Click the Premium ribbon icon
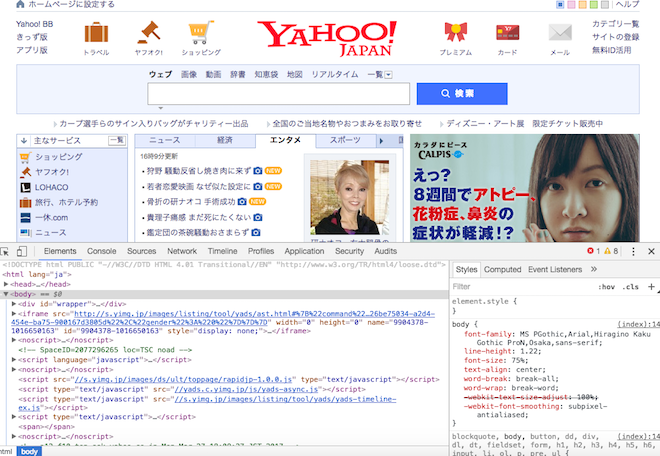This screenshot has height=456, width=660. [x=456, y=32]
